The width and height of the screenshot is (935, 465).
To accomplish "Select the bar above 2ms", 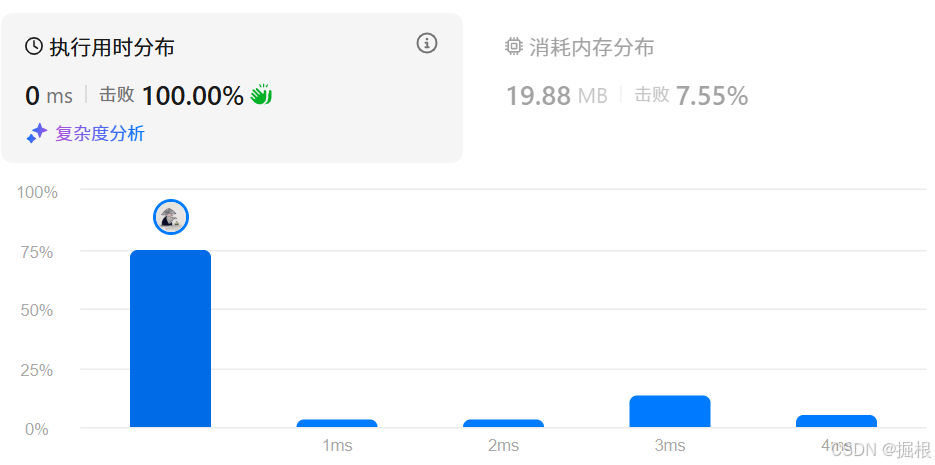I will pyautogui.click(x=503, y=423).
